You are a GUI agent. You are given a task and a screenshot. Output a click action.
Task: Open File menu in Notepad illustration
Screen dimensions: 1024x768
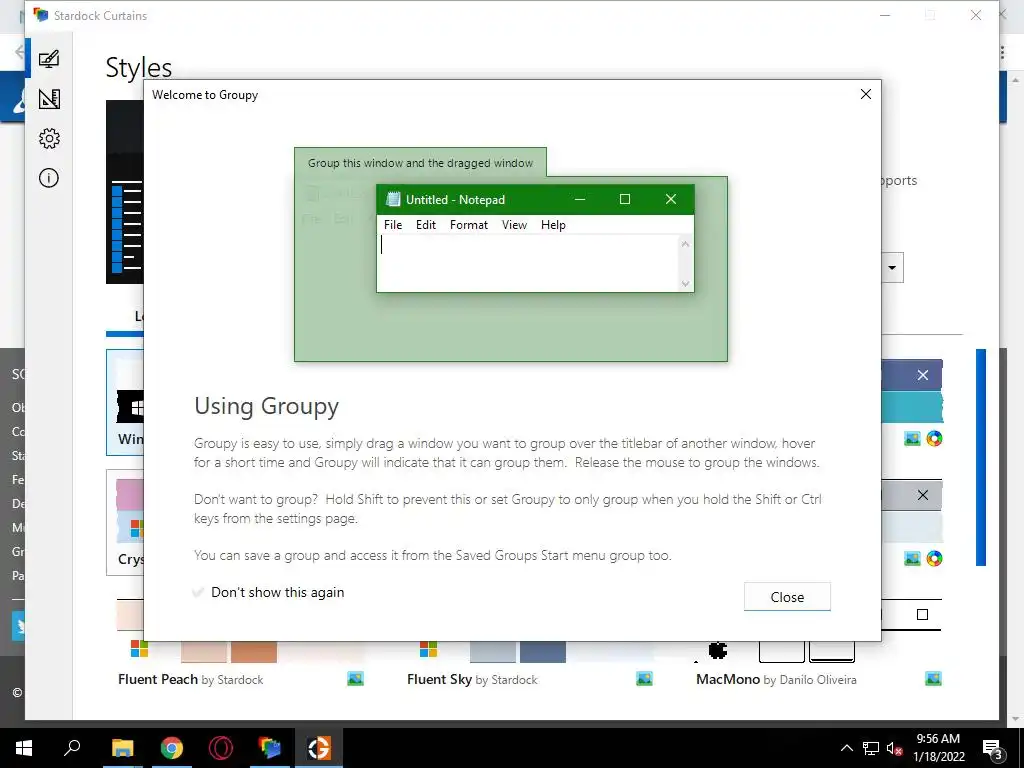tap(393, 225)
